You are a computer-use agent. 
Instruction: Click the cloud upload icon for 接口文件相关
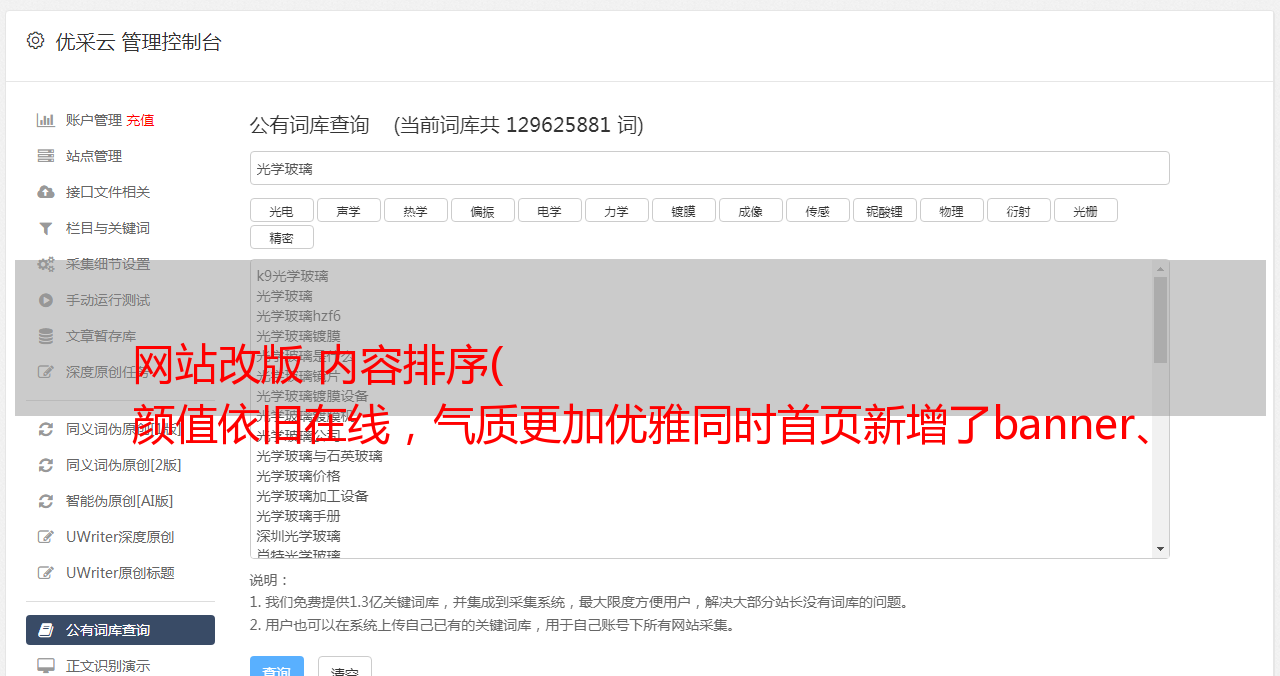pyautogui.click(x=46, y=192)
